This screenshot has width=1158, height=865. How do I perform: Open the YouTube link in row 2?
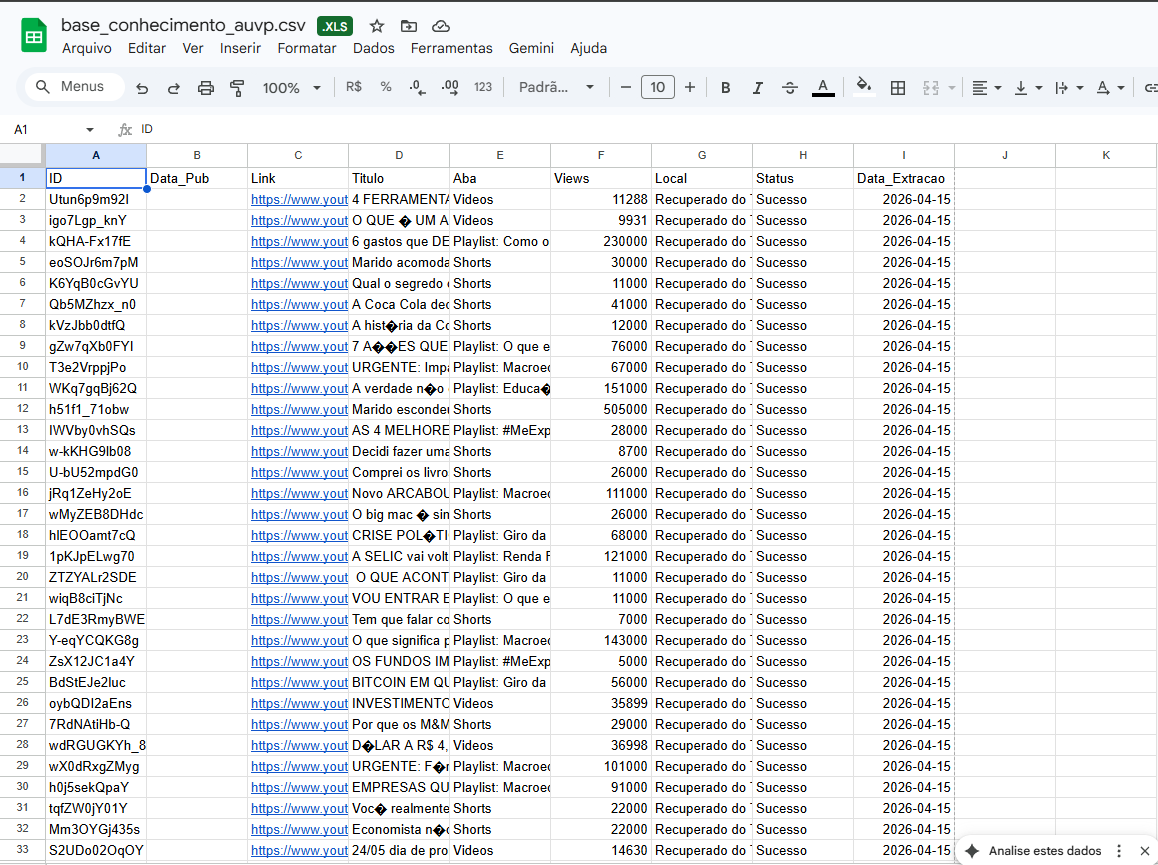click(299, 199)
